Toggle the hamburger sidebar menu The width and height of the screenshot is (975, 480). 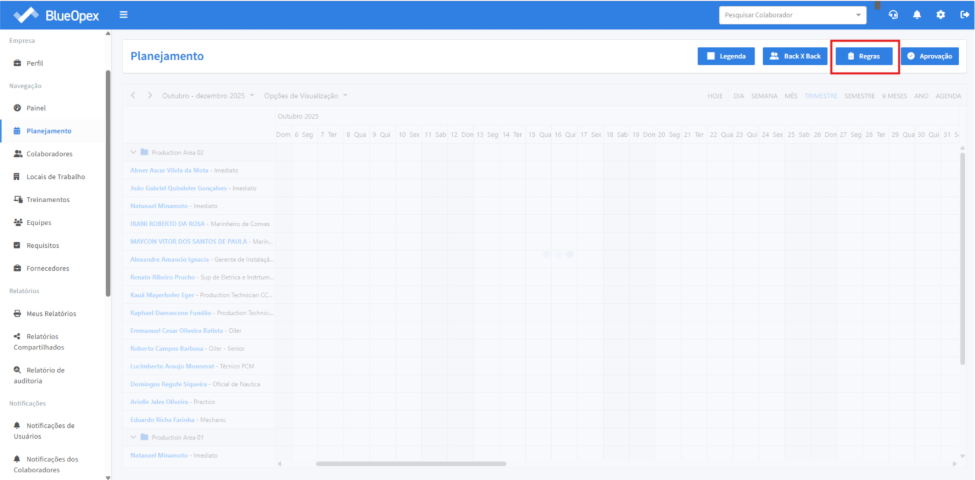pos(124,14)
